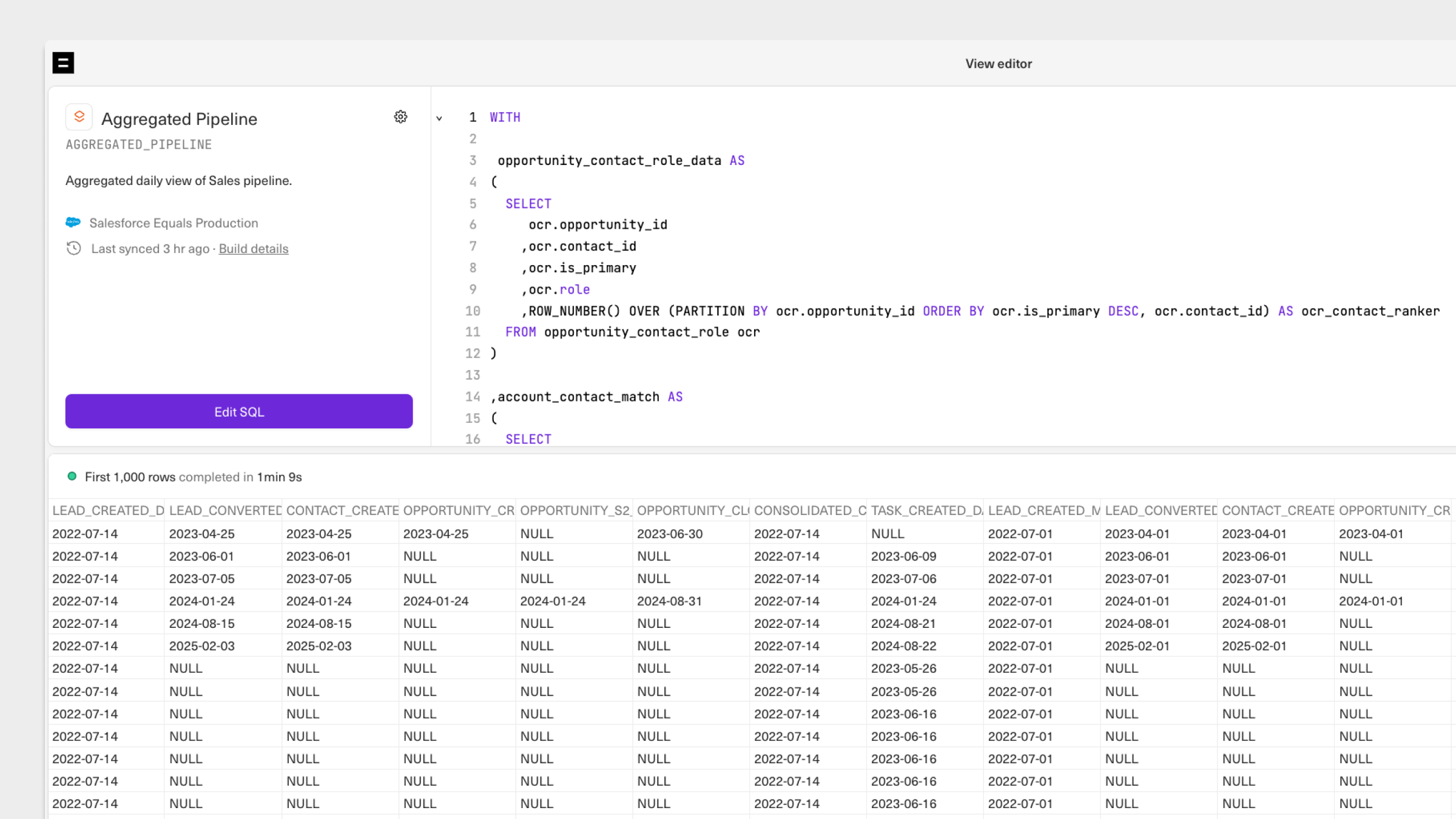The image size is (1456, 819).
Task: Click cell containing 2023-06-30
Action: coord(670,534)
